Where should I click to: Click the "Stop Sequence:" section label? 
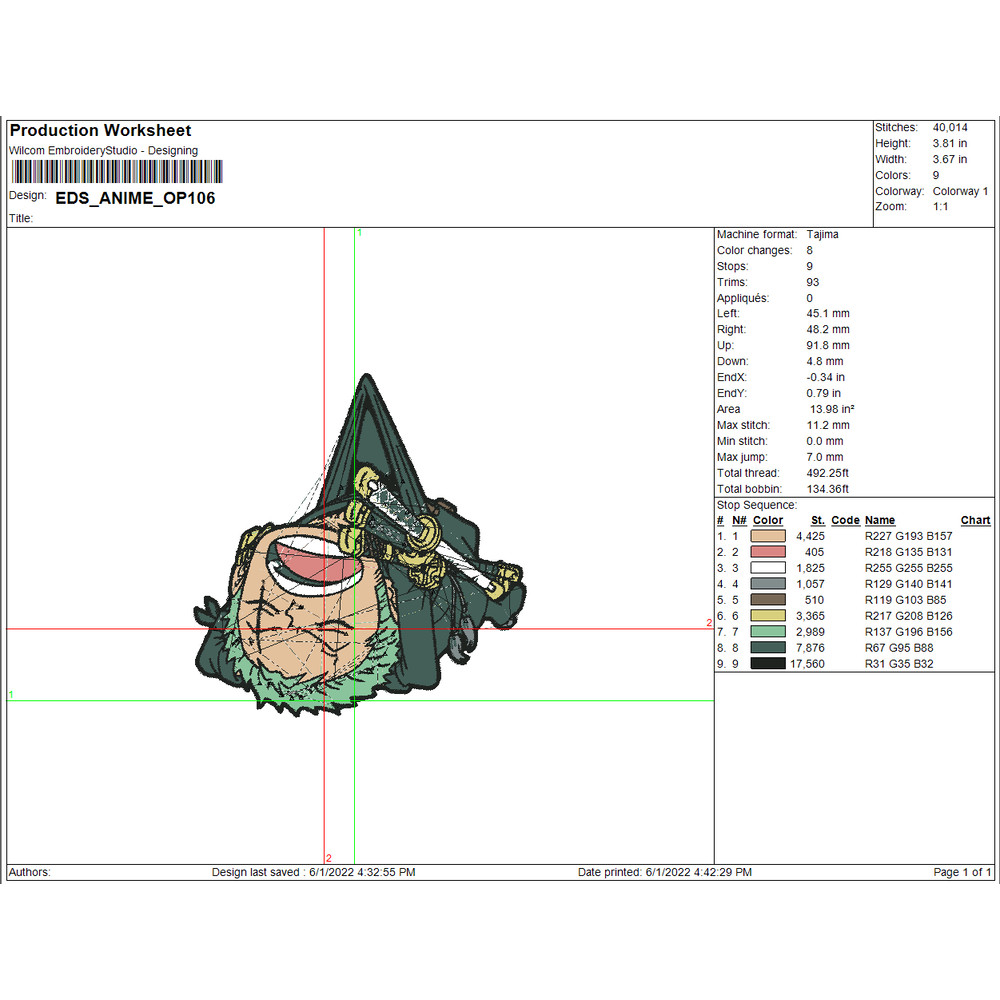click(756, 505)
